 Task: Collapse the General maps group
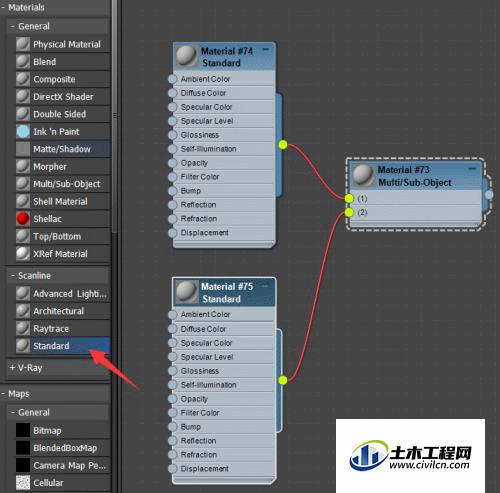click(x=13, y=412)
